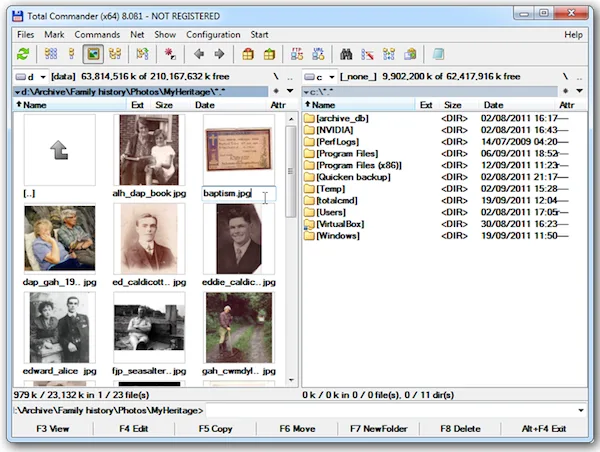Image resolution: width=600 pixels, height=452 pixels.
Task: Click the green Reread source refresh icon
Action: (23, 54)
